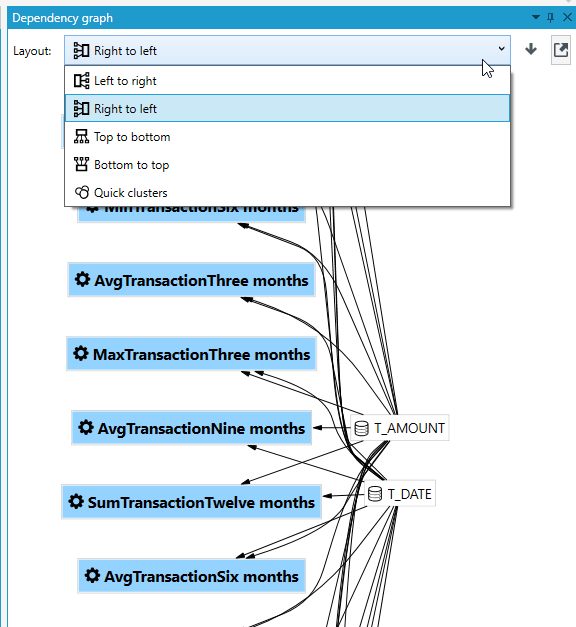Click gear icon on SumTransactionTwelve months

[x=76, y=501]
